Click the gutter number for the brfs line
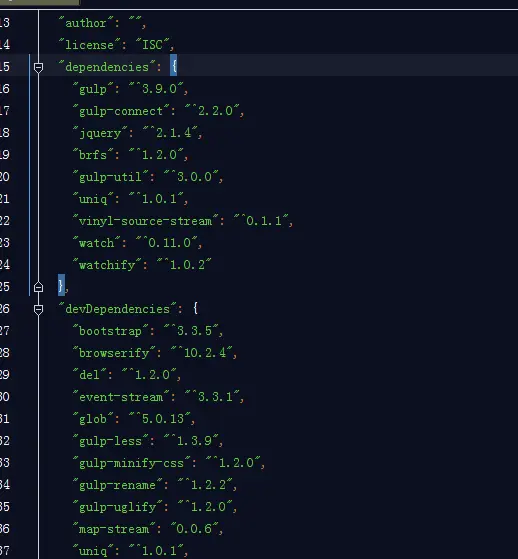 click(5, 155)
